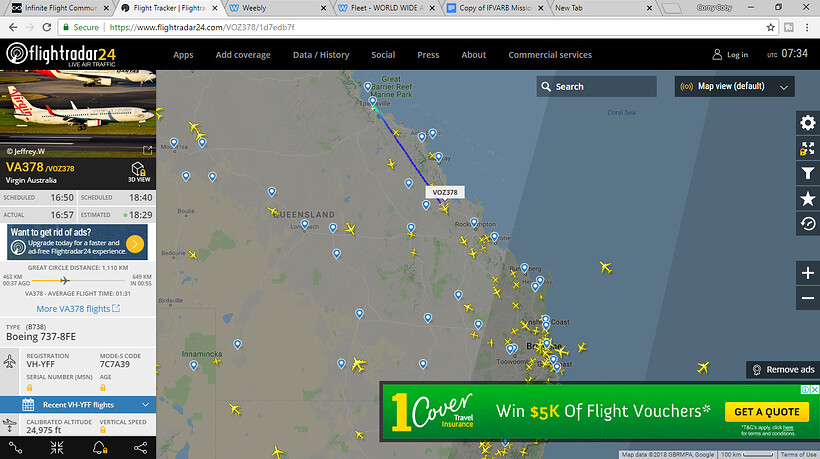Screen dimensions: 820x459
Task: Toggle follow aircraft centering icon
Action: (57, 447)
